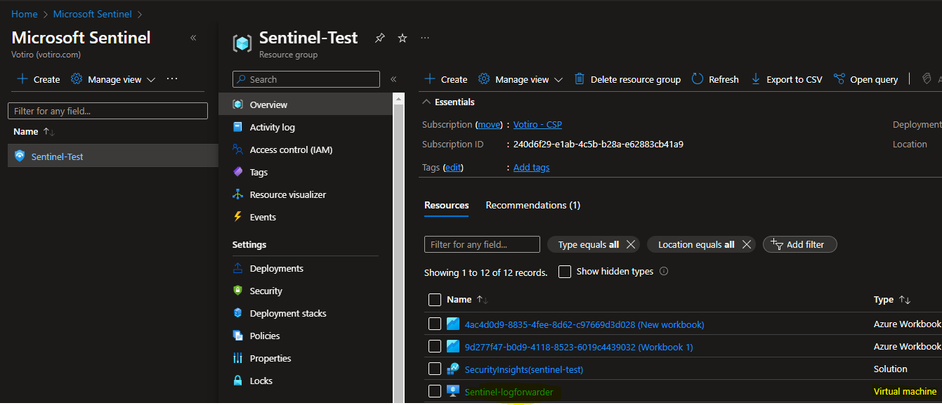Collapse the resource group menu pane

click(394, 79)
